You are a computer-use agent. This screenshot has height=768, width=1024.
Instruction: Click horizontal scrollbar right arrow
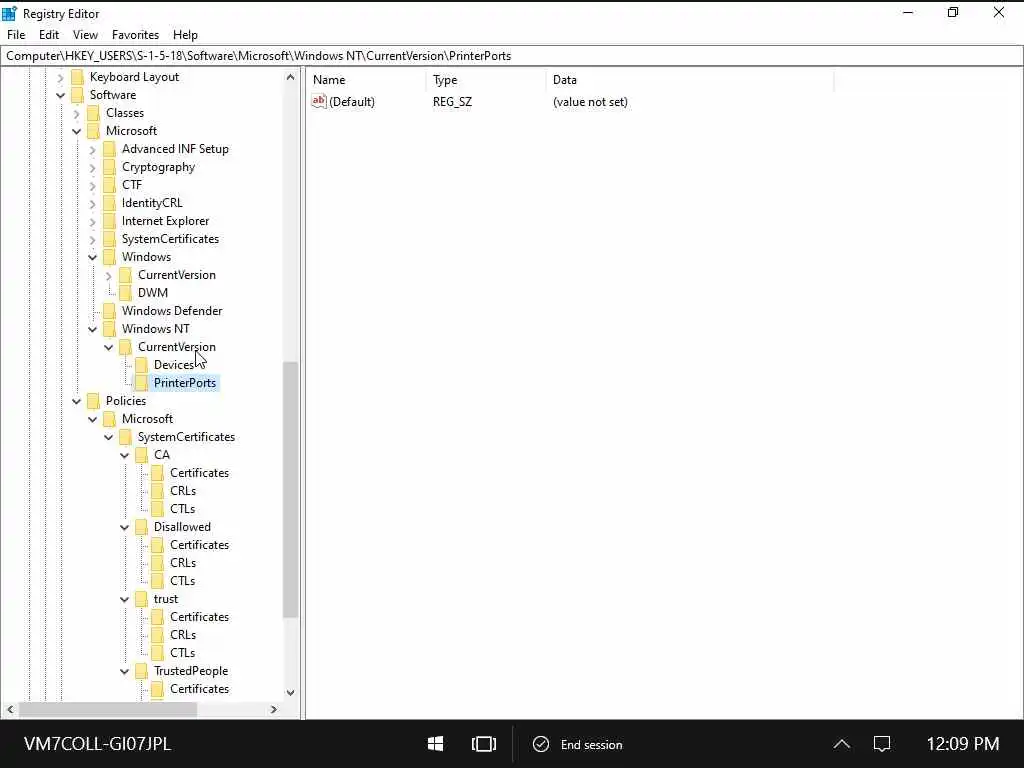click(x=274, y=709)
